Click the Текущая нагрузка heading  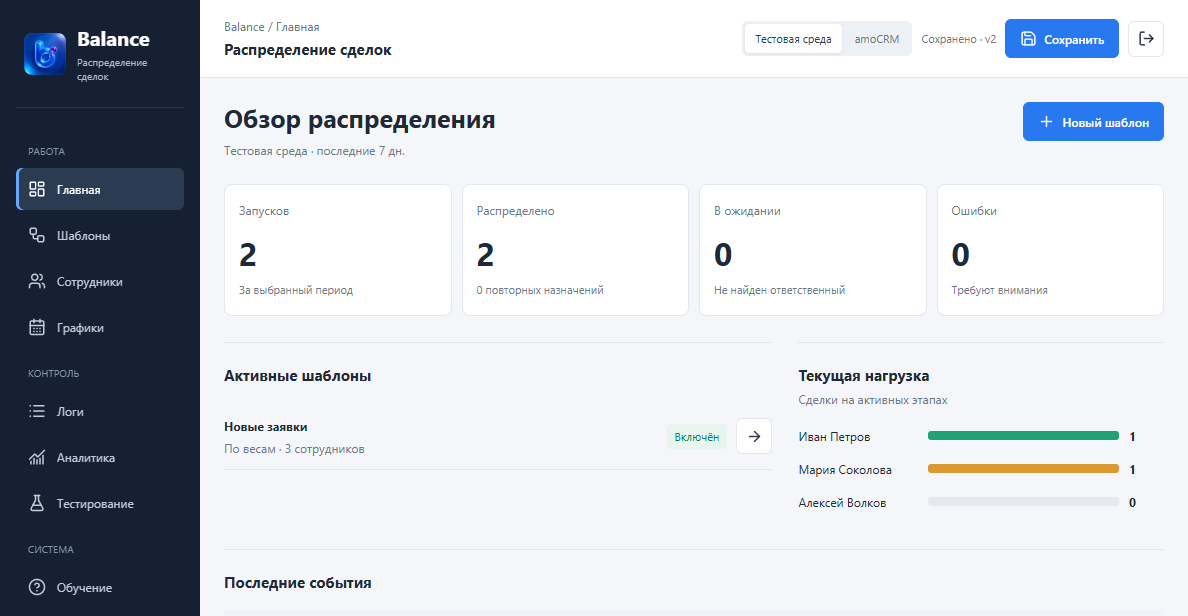[864, 376]
